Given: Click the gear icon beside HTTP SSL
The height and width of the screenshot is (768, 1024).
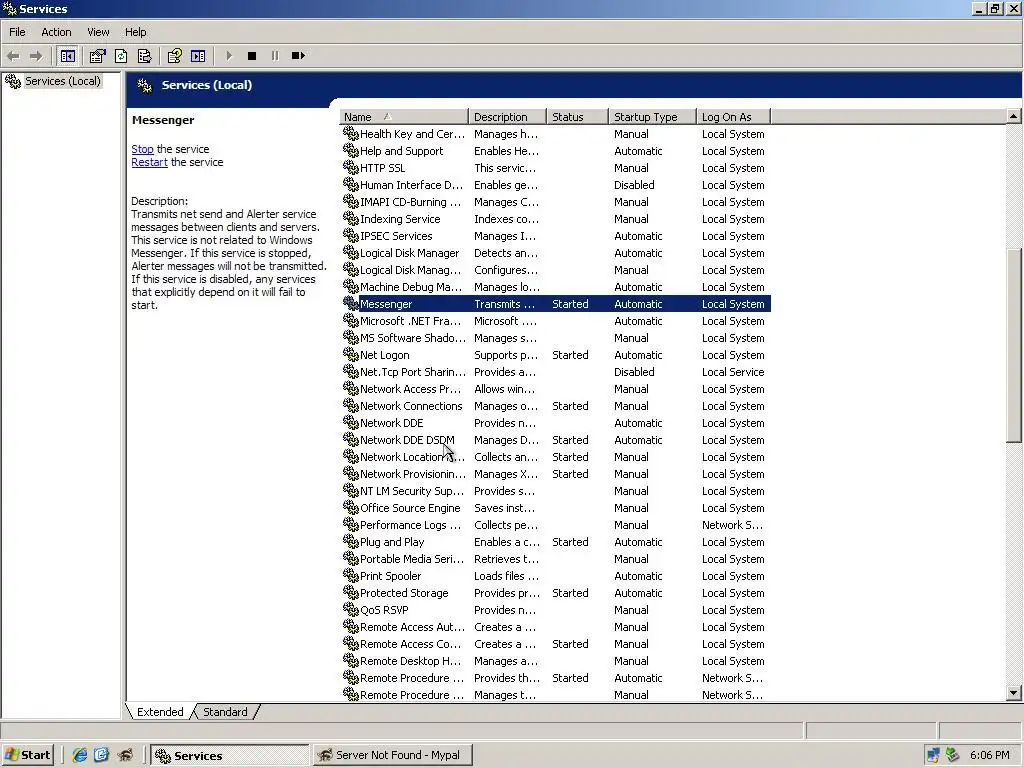Looking at the screenshot, I should pyautogui.click(x=351, y=168).
